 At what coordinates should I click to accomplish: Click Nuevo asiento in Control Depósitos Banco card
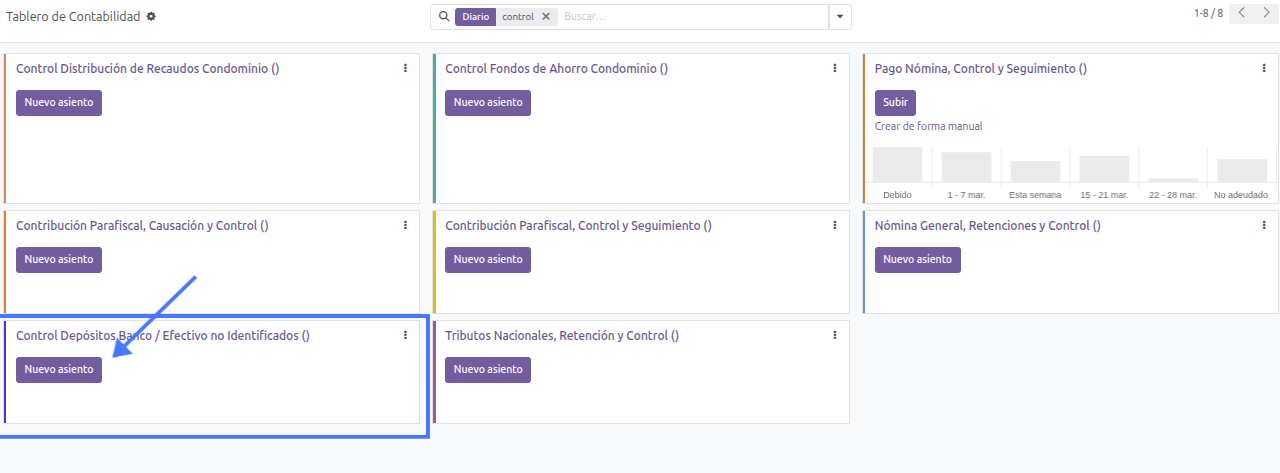pyautogui.click(x=59, y=369)
